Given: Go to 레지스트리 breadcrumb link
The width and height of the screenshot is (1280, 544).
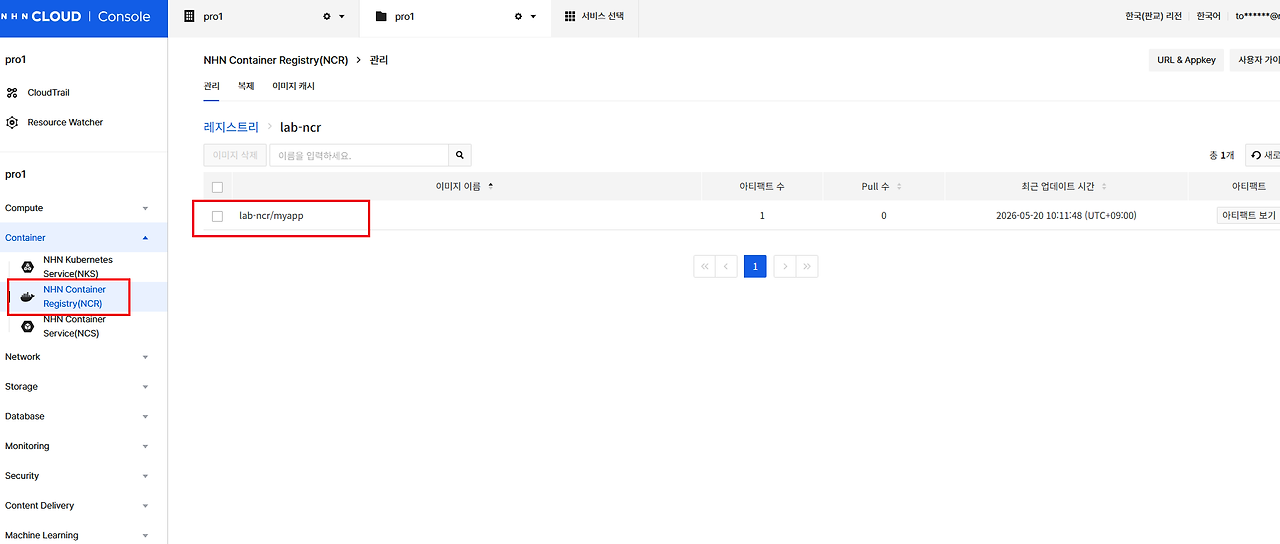Looking at the screenshot, I should click(x=231, y=127).
